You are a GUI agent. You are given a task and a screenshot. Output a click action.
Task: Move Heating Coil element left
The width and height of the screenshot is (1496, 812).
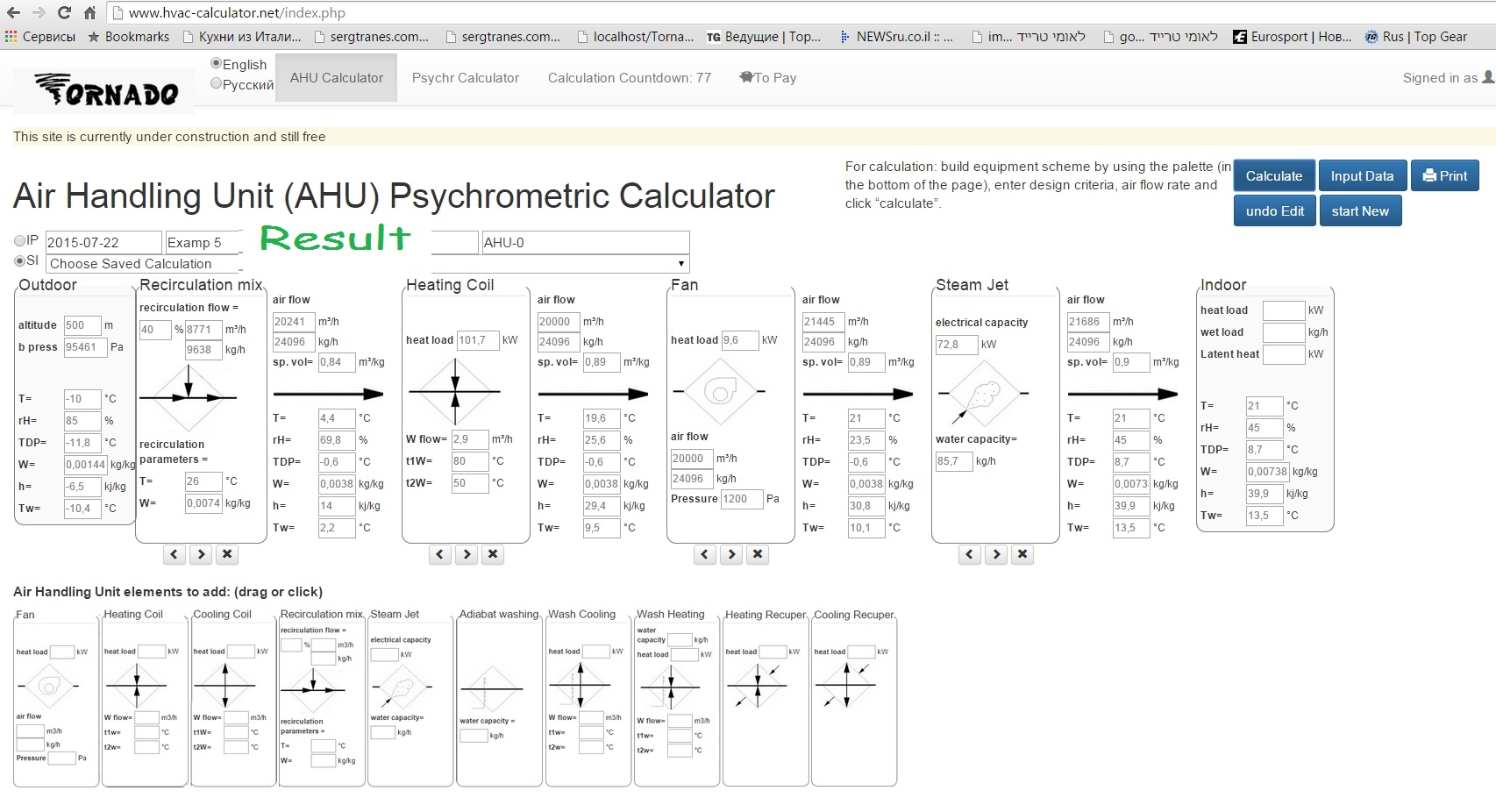pyautogui.click(x=440, y=554)
